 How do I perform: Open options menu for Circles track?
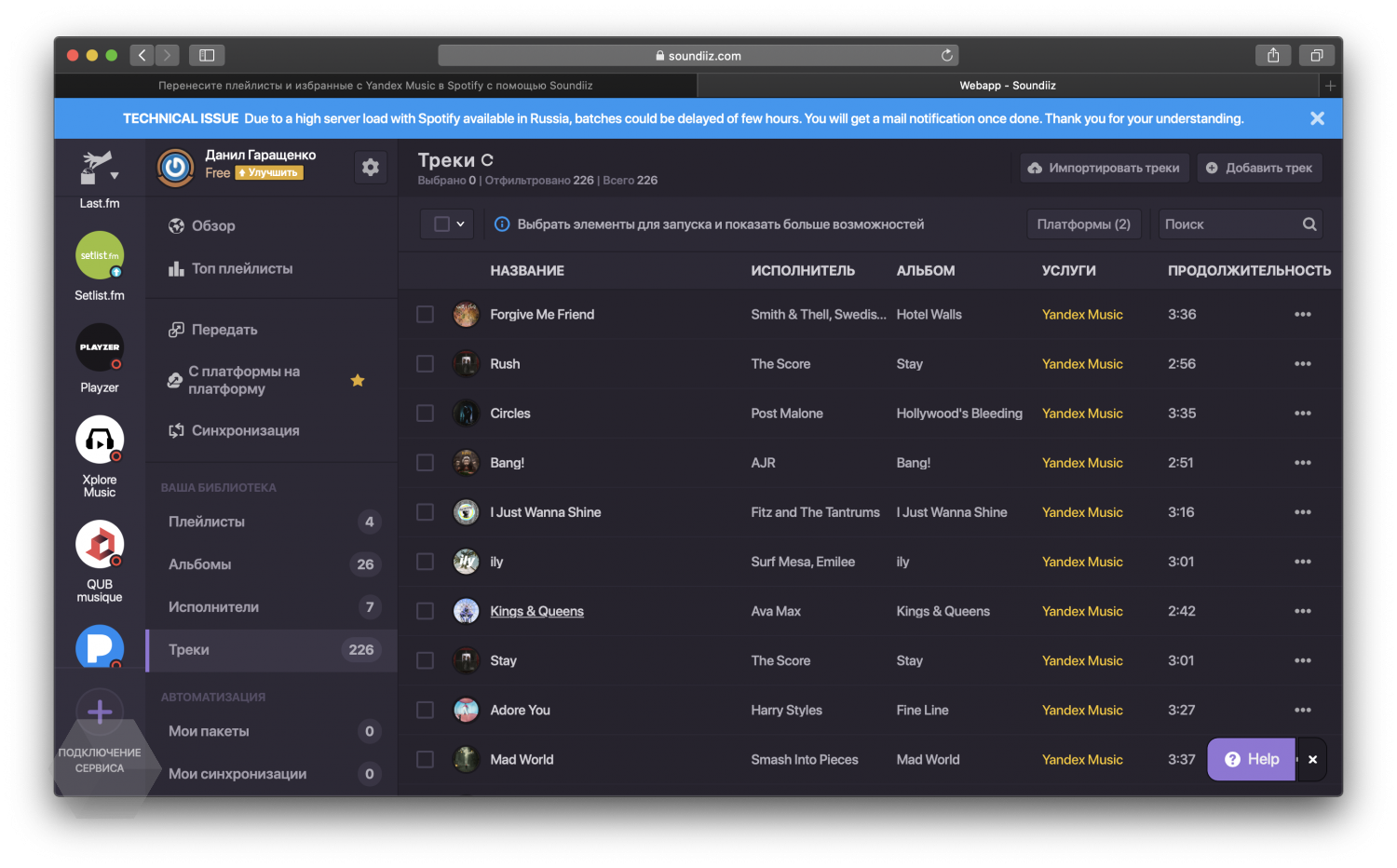coord(1303,413)
